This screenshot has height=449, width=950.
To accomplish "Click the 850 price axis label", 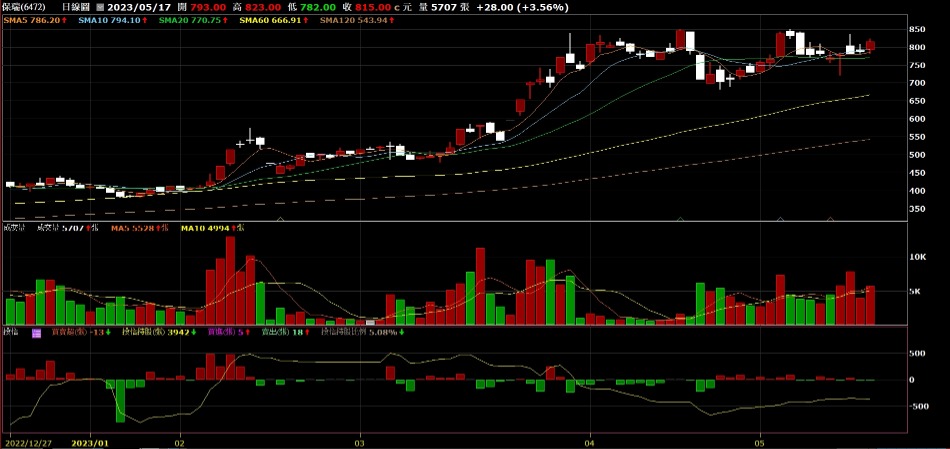I will pos(917,29).
